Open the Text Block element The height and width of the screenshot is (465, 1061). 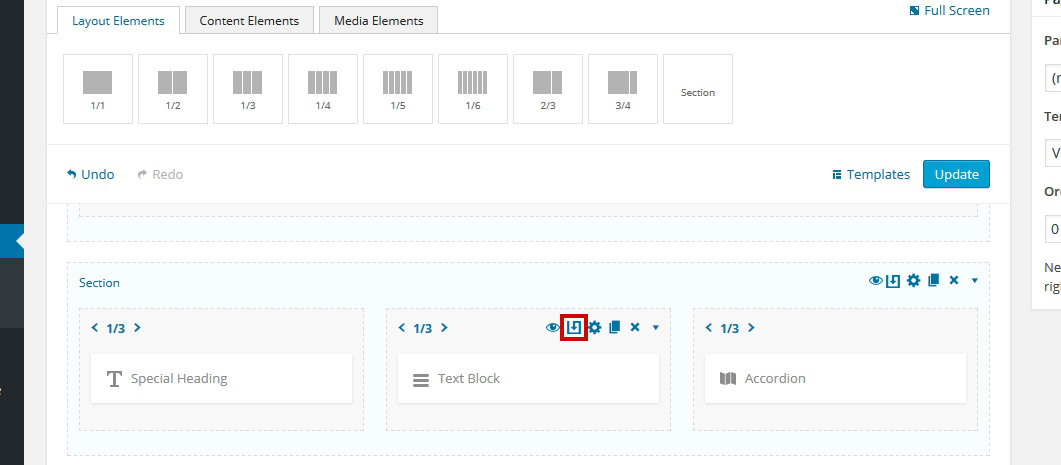pos(528,378)
